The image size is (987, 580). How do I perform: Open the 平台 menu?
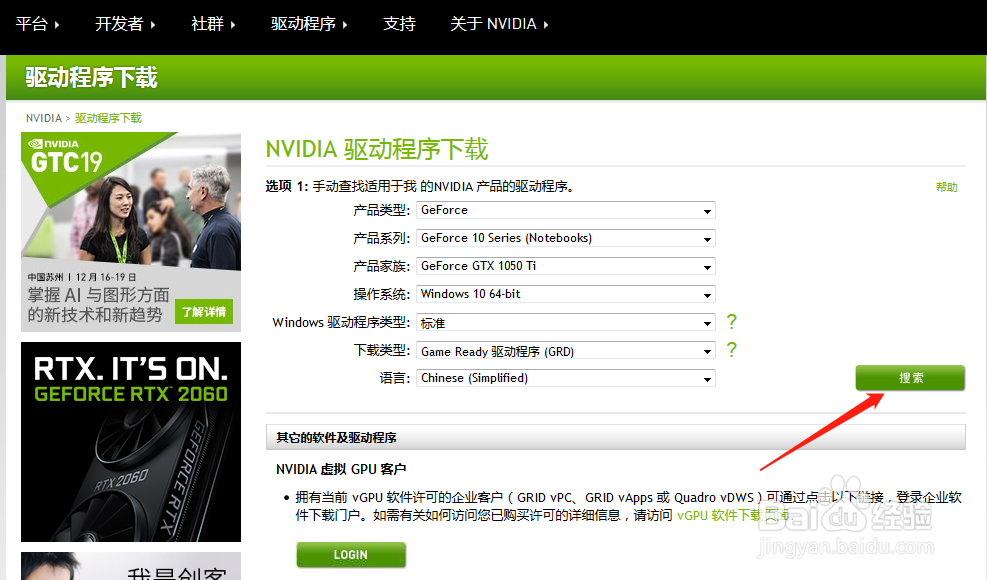point(37,24)
